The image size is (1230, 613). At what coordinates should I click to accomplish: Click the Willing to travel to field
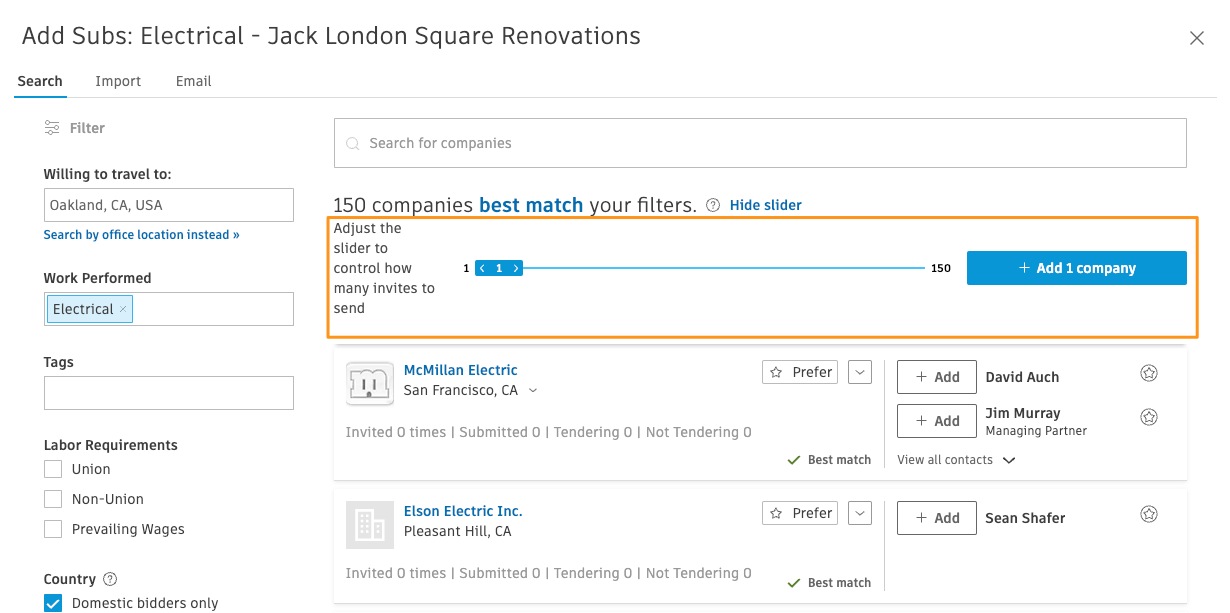click(x=169, y=205)
